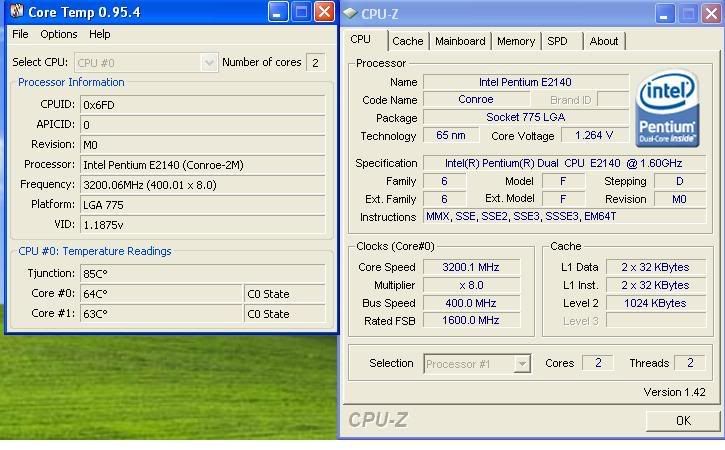Click the OK button in CPU-Z
This screenshot has height=450, width=725.
683,420
